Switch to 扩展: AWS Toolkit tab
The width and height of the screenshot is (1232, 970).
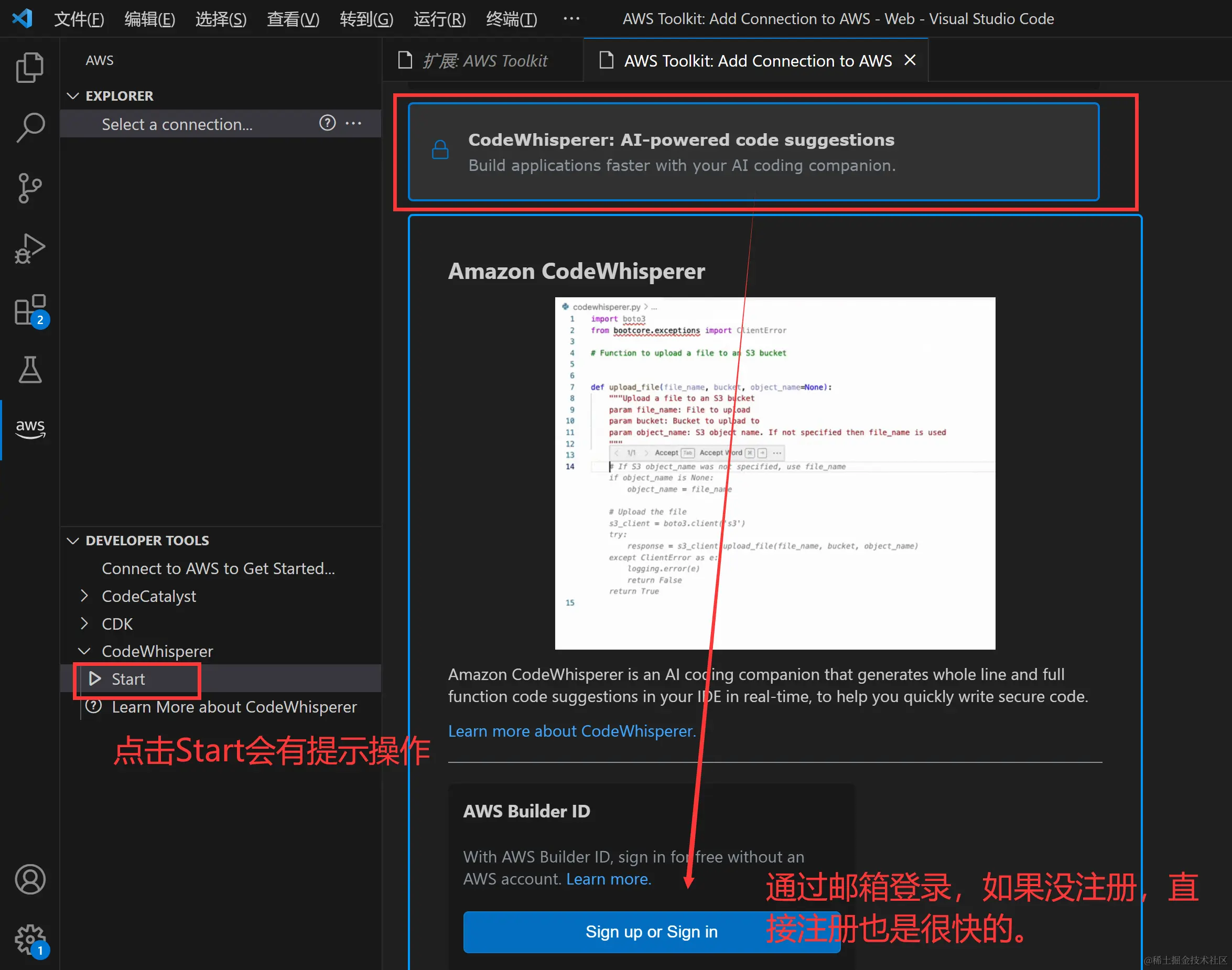point(483,61)
